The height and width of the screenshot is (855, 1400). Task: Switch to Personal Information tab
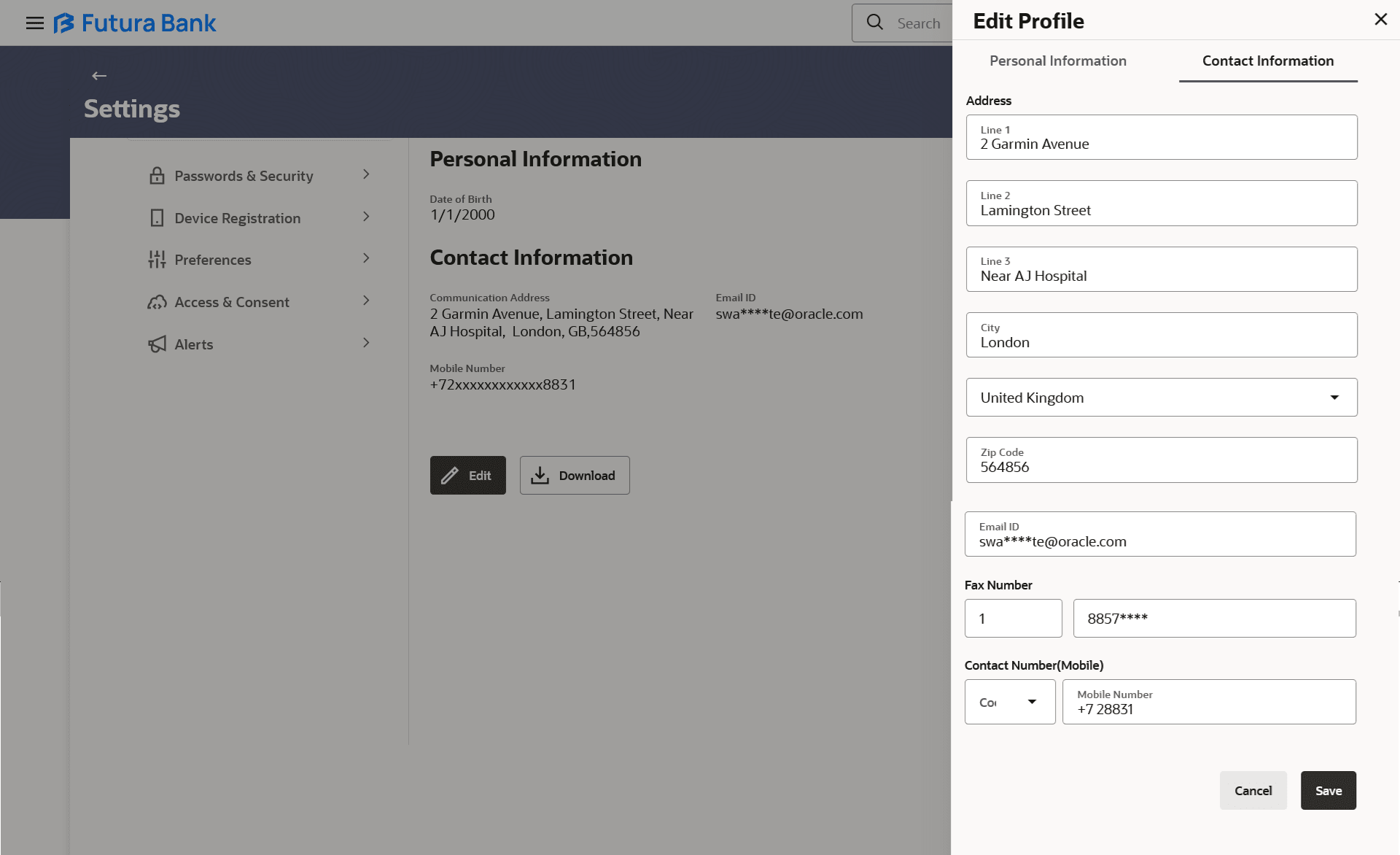[1057, 61]
